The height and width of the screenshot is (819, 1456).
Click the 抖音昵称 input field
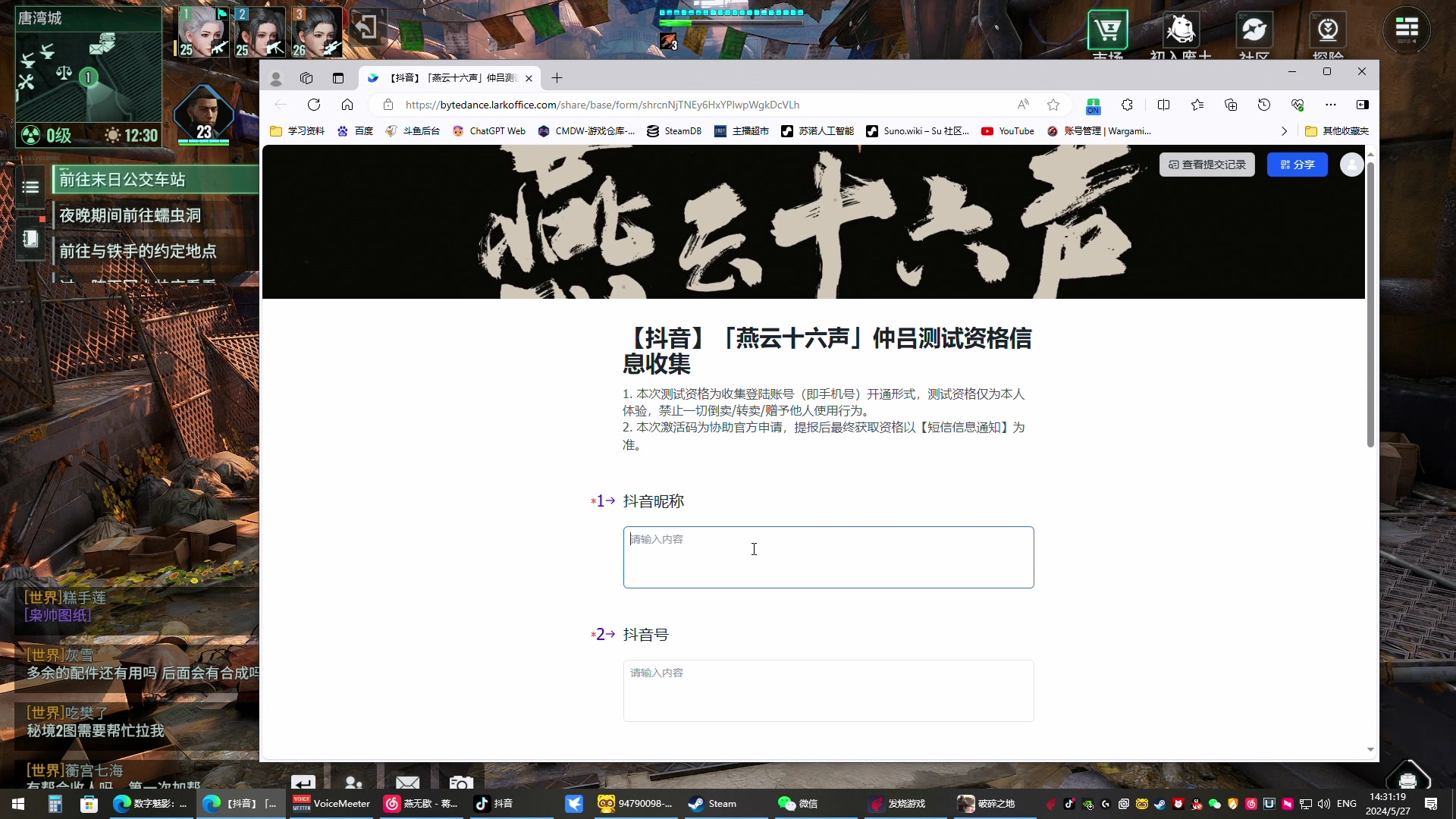(829, 557)
